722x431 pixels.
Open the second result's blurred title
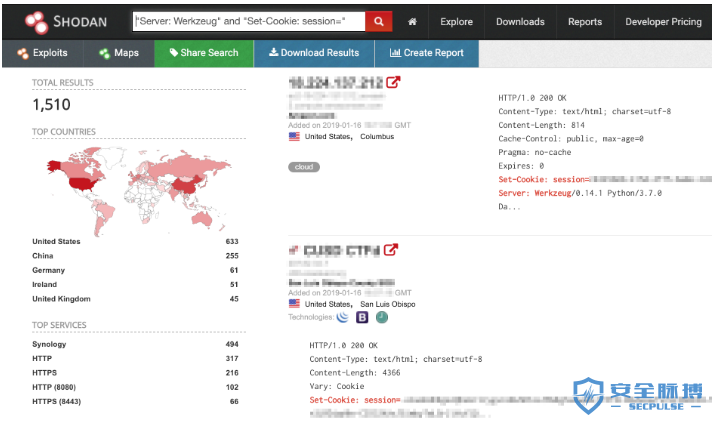pos(342,250)
